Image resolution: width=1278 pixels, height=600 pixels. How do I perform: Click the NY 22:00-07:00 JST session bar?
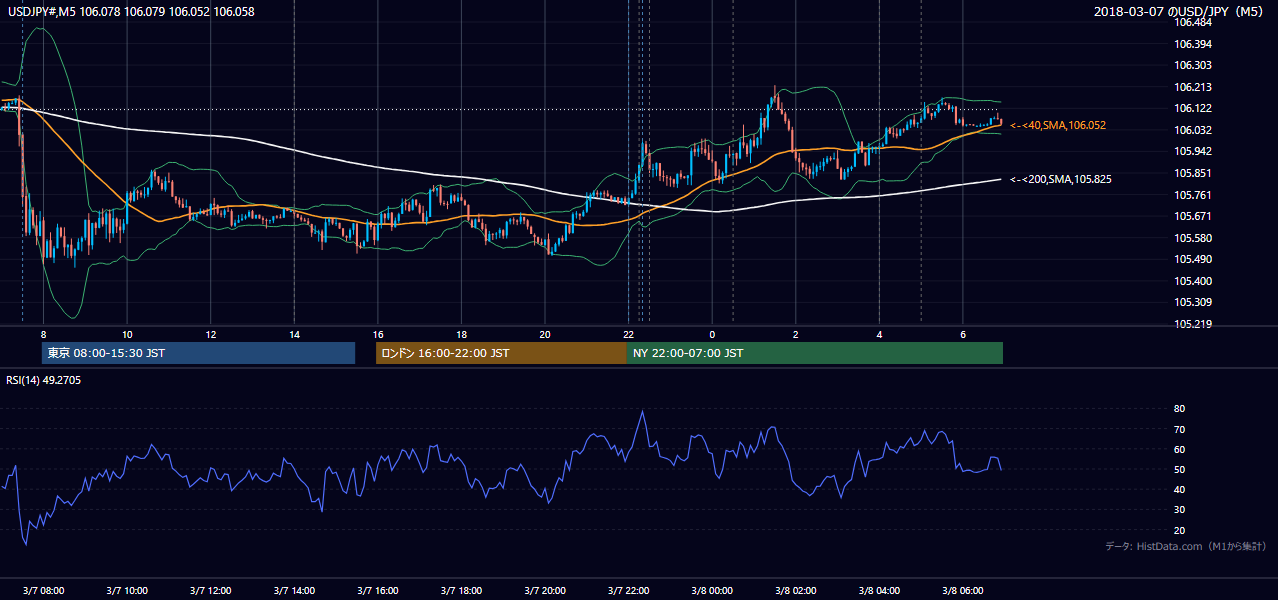[815, 353]
